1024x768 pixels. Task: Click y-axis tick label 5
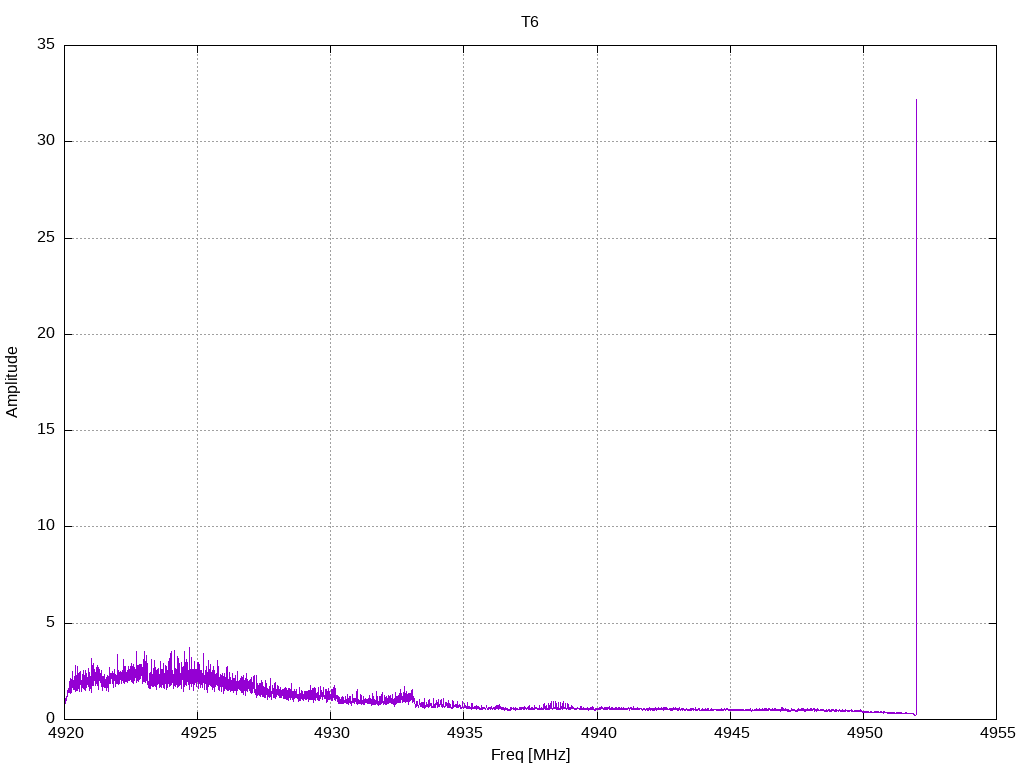point(51,622)
